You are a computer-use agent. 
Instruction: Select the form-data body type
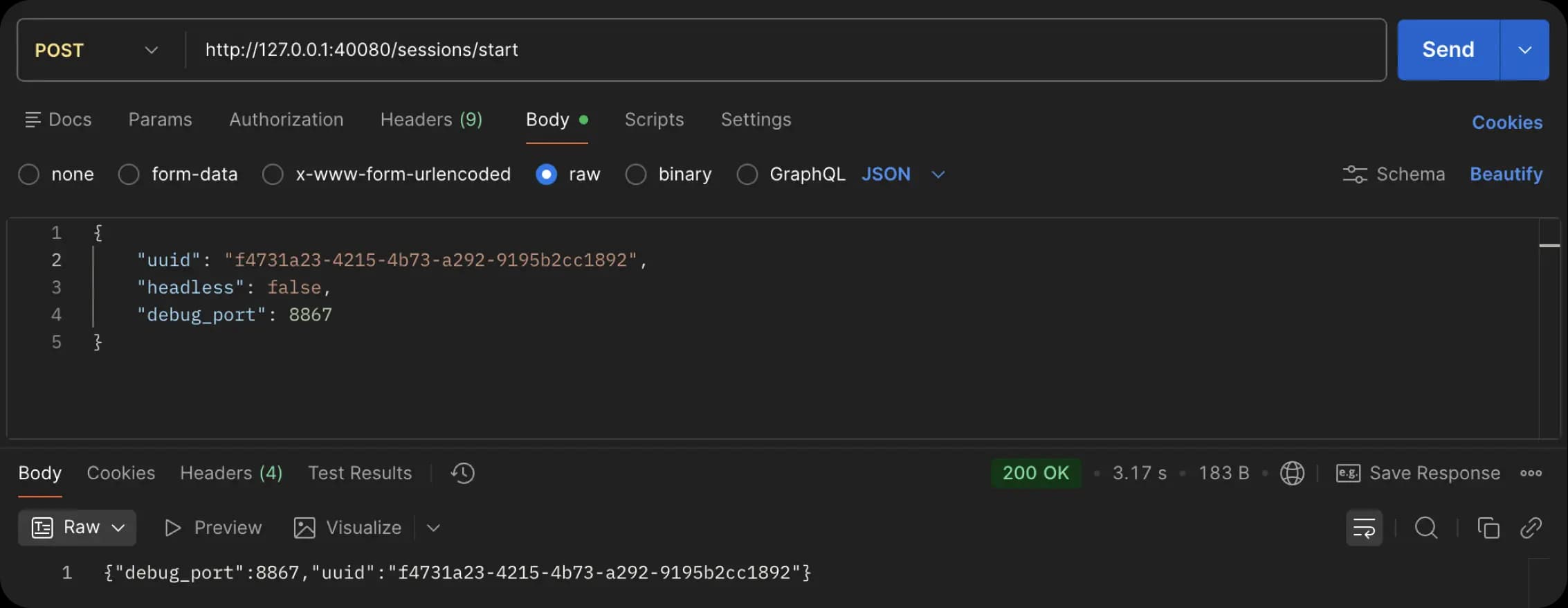click(129, 174)
